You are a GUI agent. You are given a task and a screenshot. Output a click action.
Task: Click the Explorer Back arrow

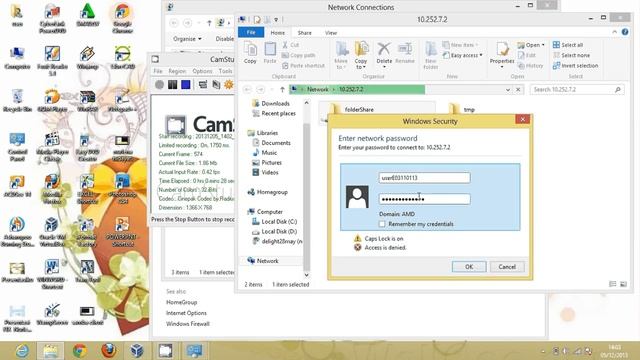[x=247, y=89]
